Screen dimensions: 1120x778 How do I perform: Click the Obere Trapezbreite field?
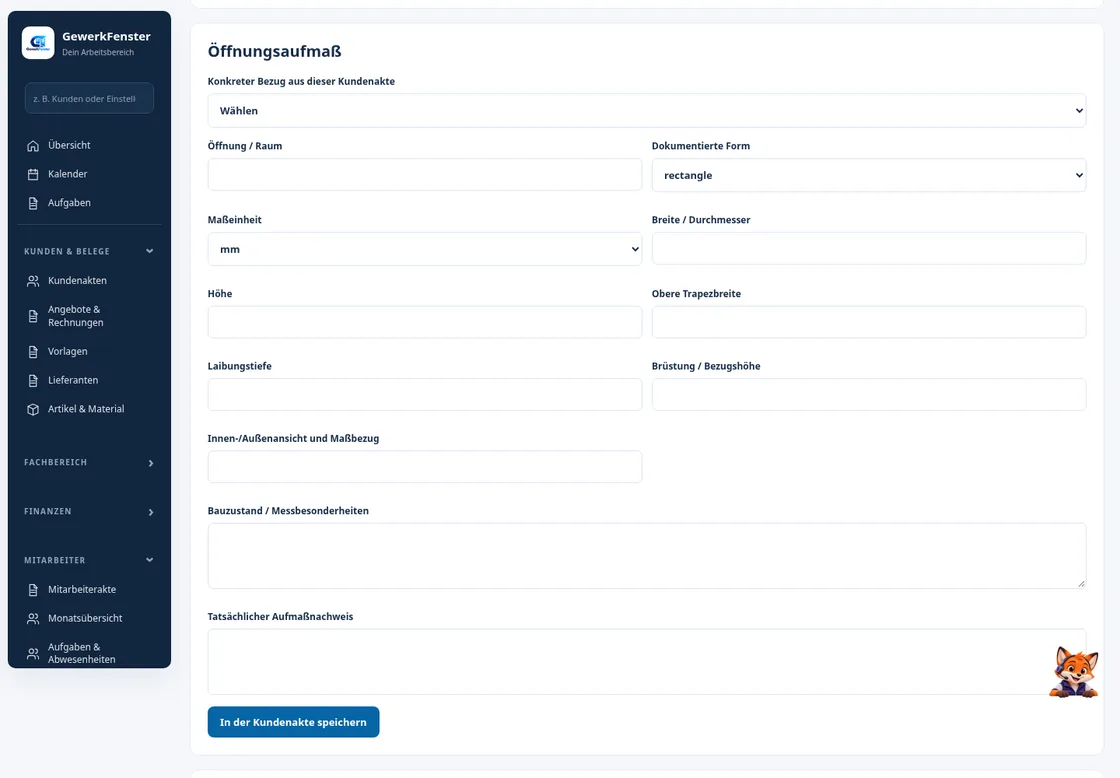(x=869, y=322)
